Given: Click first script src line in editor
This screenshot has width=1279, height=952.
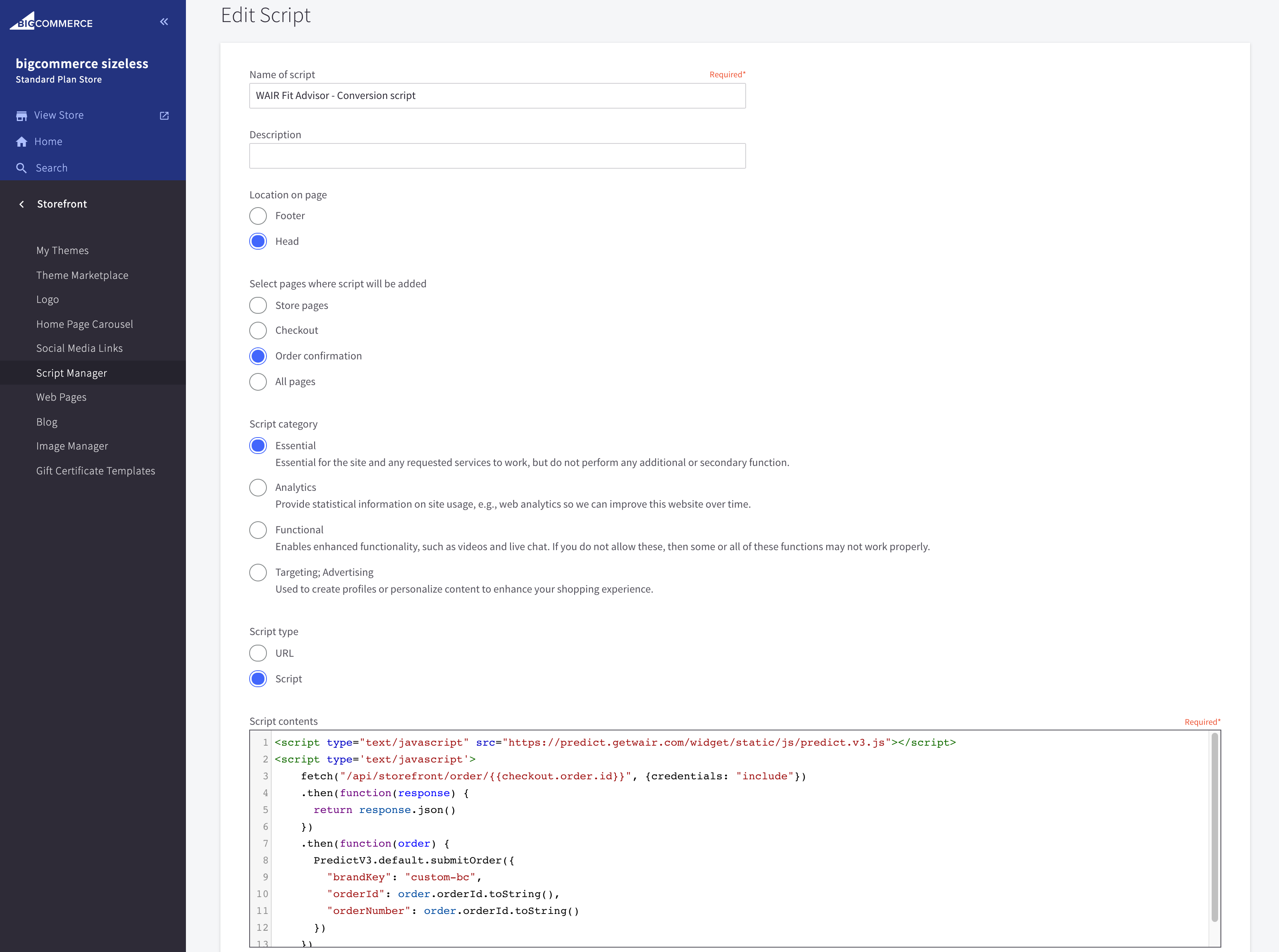Looking at the screenshot, I should coord(615,743).
